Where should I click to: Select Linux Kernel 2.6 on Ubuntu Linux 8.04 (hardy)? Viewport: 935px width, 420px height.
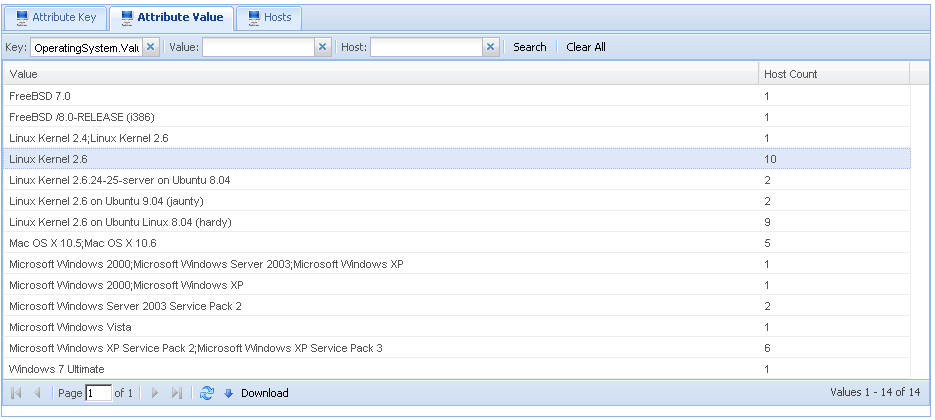pos(457,222)
